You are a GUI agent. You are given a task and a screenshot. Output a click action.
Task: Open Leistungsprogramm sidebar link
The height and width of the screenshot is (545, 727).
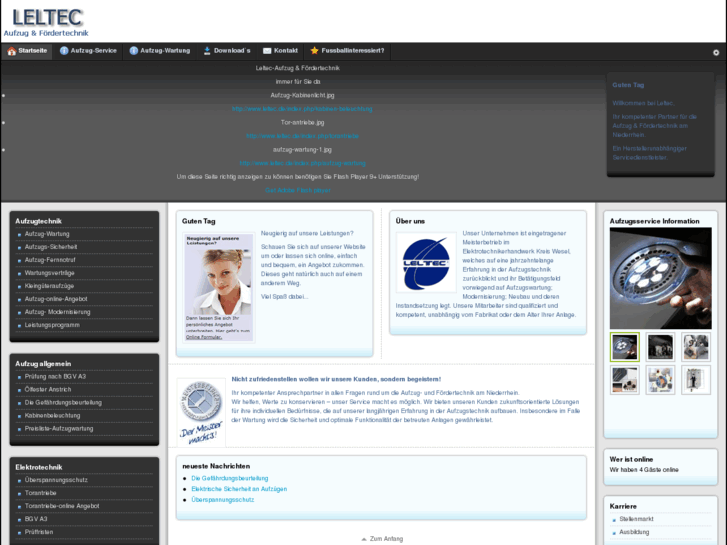[x=52, y=325]
